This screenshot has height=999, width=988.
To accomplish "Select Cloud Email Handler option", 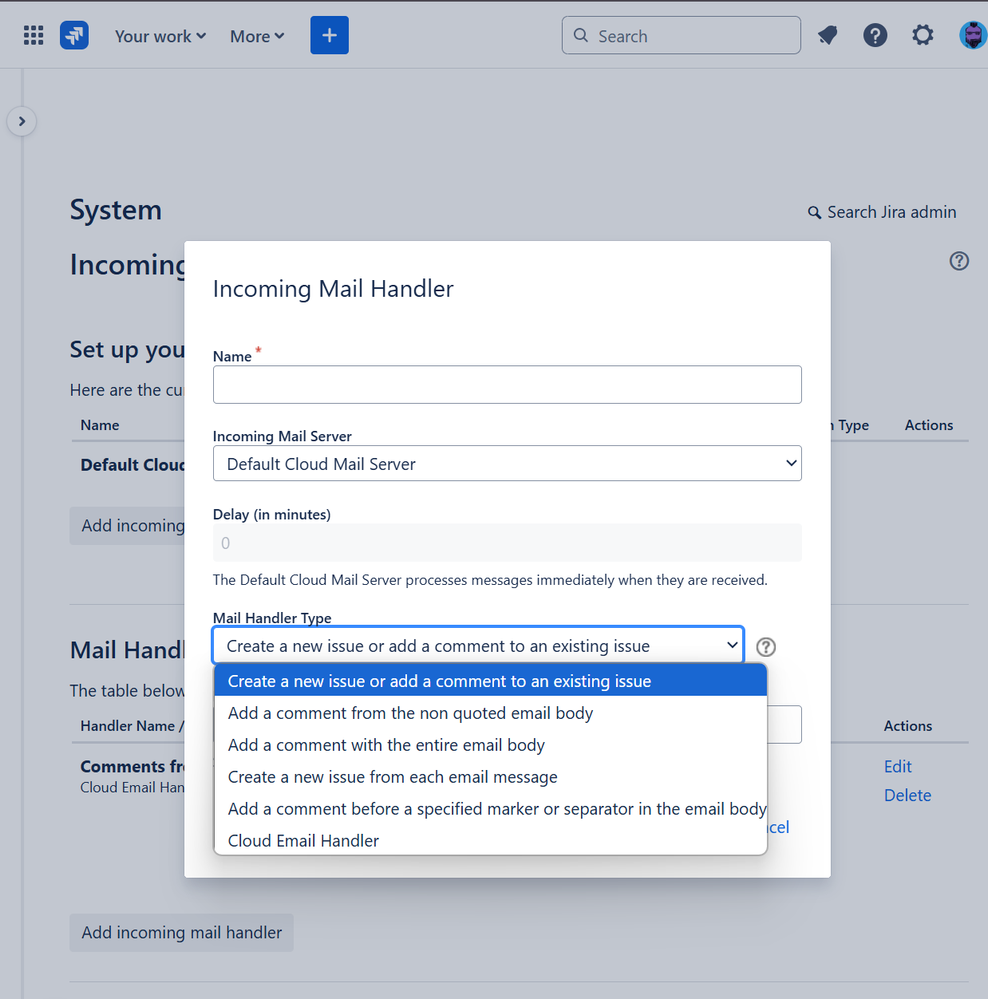I will click(490, 840).
